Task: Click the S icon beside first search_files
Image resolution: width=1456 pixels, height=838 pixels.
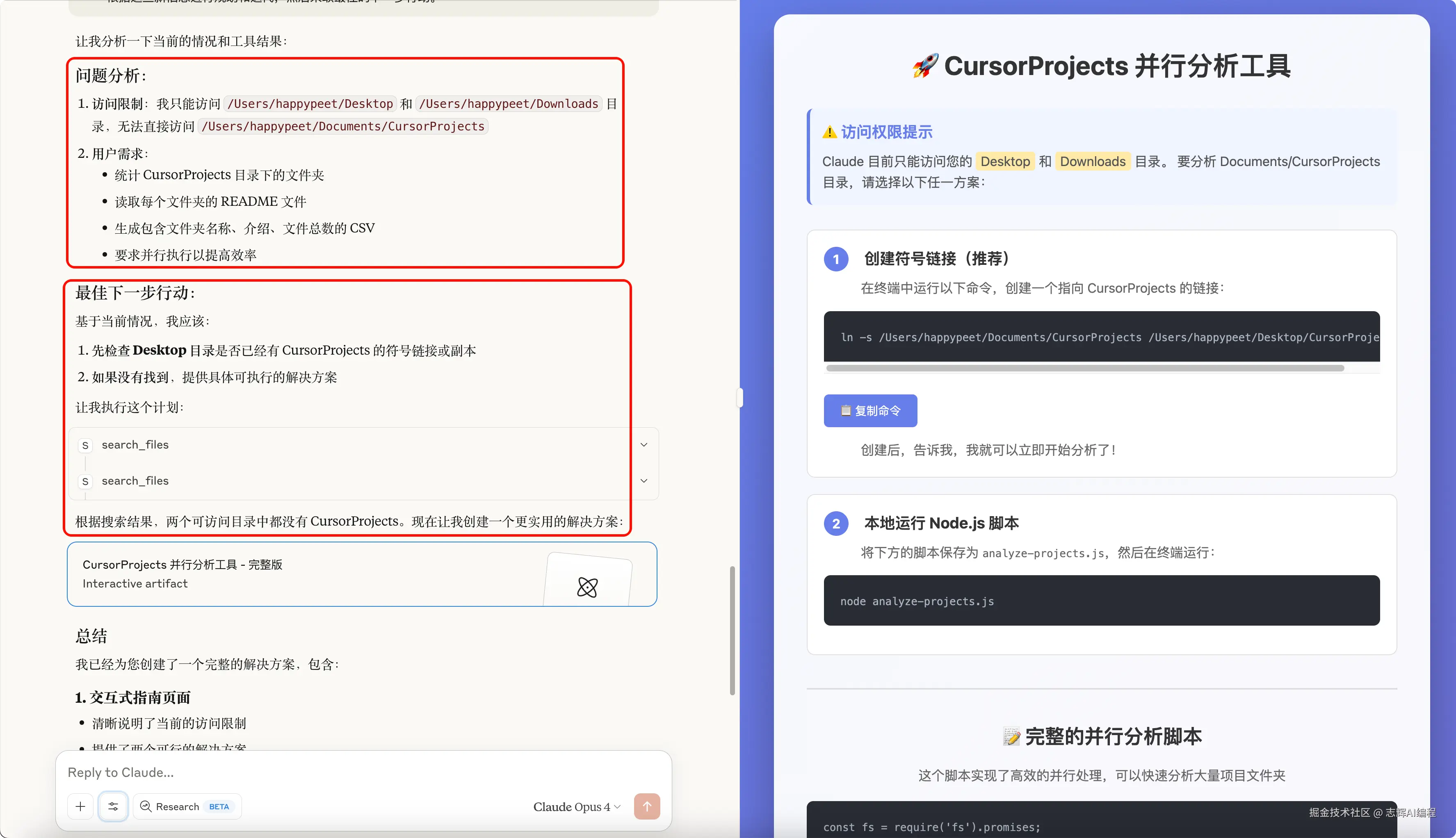Action: [85, 446]
